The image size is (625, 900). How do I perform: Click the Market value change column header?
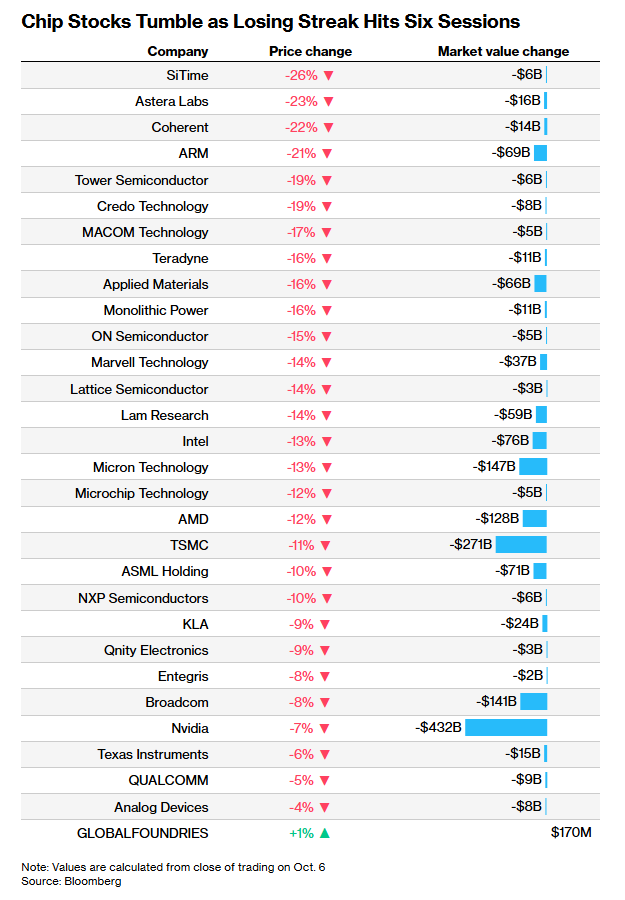click(503, 52)
